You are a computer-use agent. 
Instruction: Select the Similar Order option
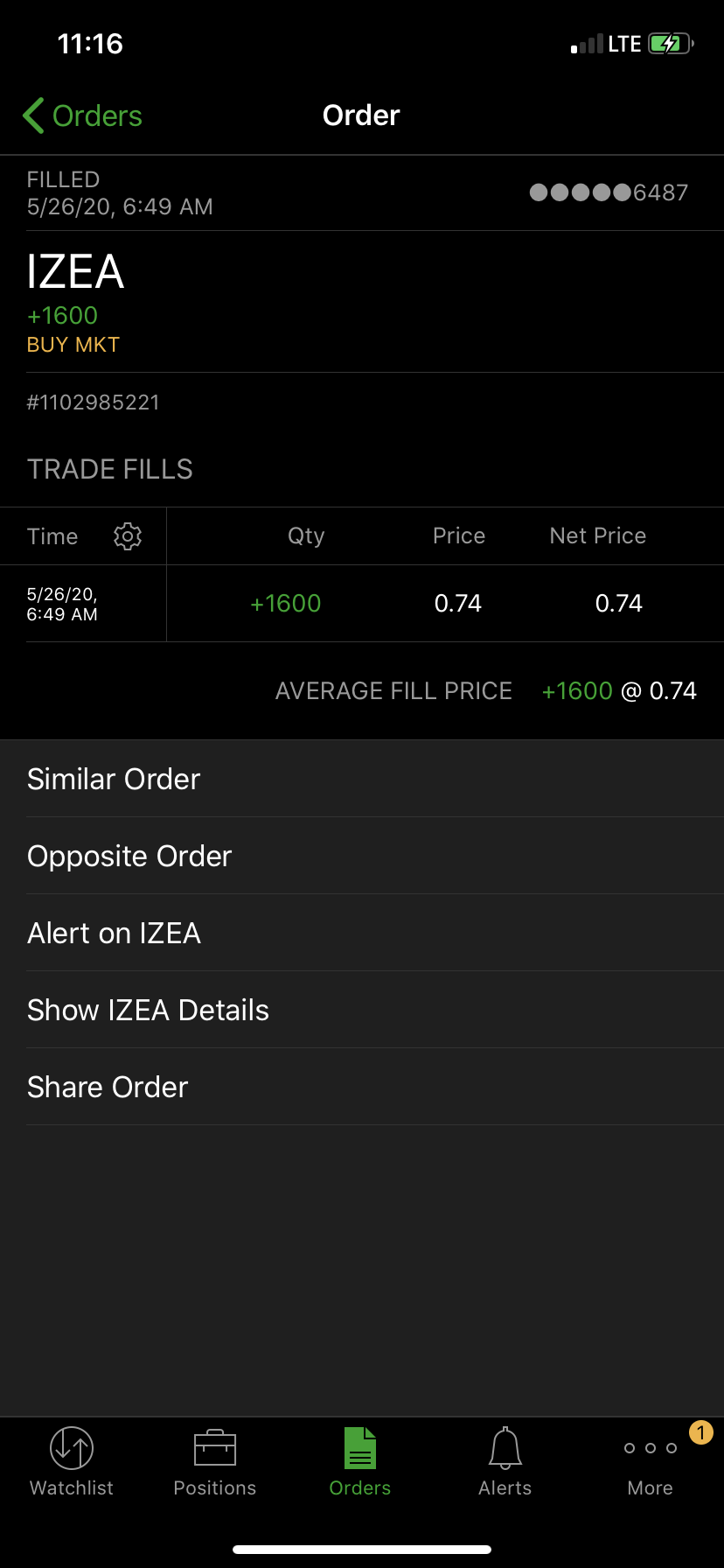(x=115, y=779)
